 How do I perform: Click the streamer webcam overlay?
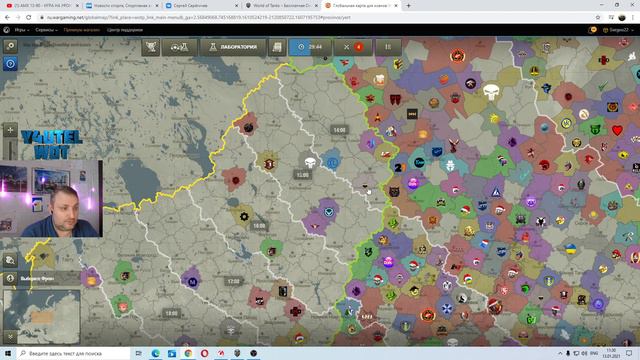click(x=51, y=199)
